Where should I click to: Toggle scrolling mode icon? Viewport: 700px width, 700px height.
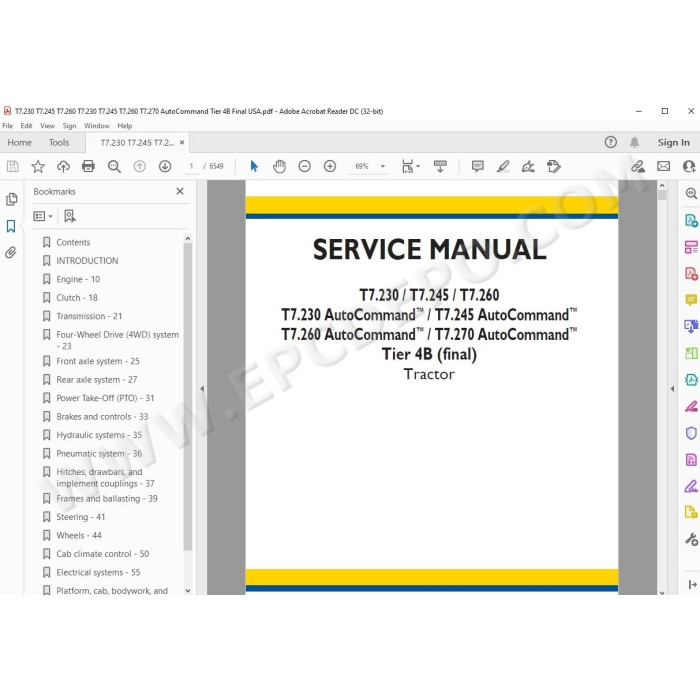coord(440,167)
